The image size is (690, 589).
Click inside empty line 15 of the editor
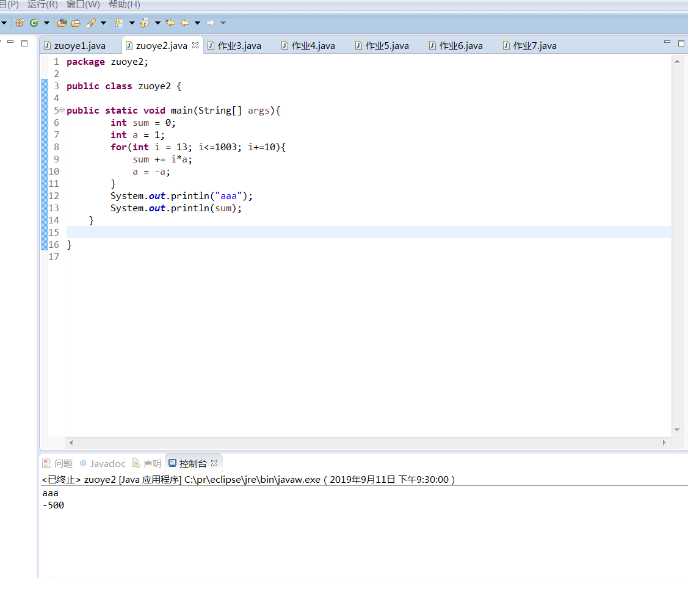click(x=300, y=232)
